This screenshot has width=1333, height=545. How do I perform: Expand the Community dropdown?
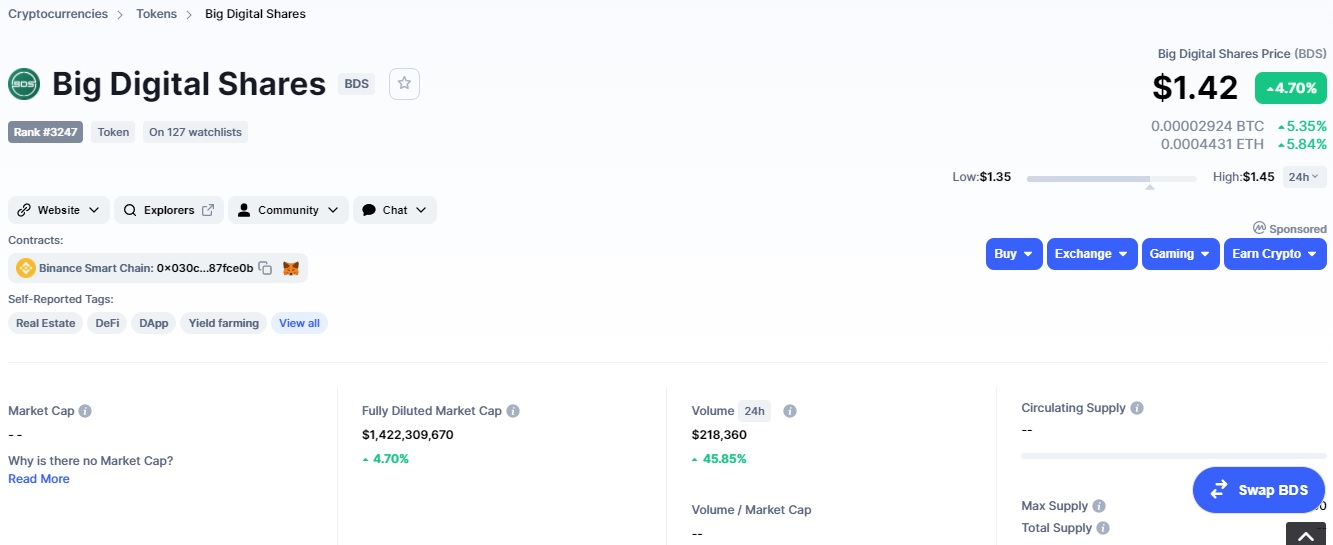[x=288, y=210]
